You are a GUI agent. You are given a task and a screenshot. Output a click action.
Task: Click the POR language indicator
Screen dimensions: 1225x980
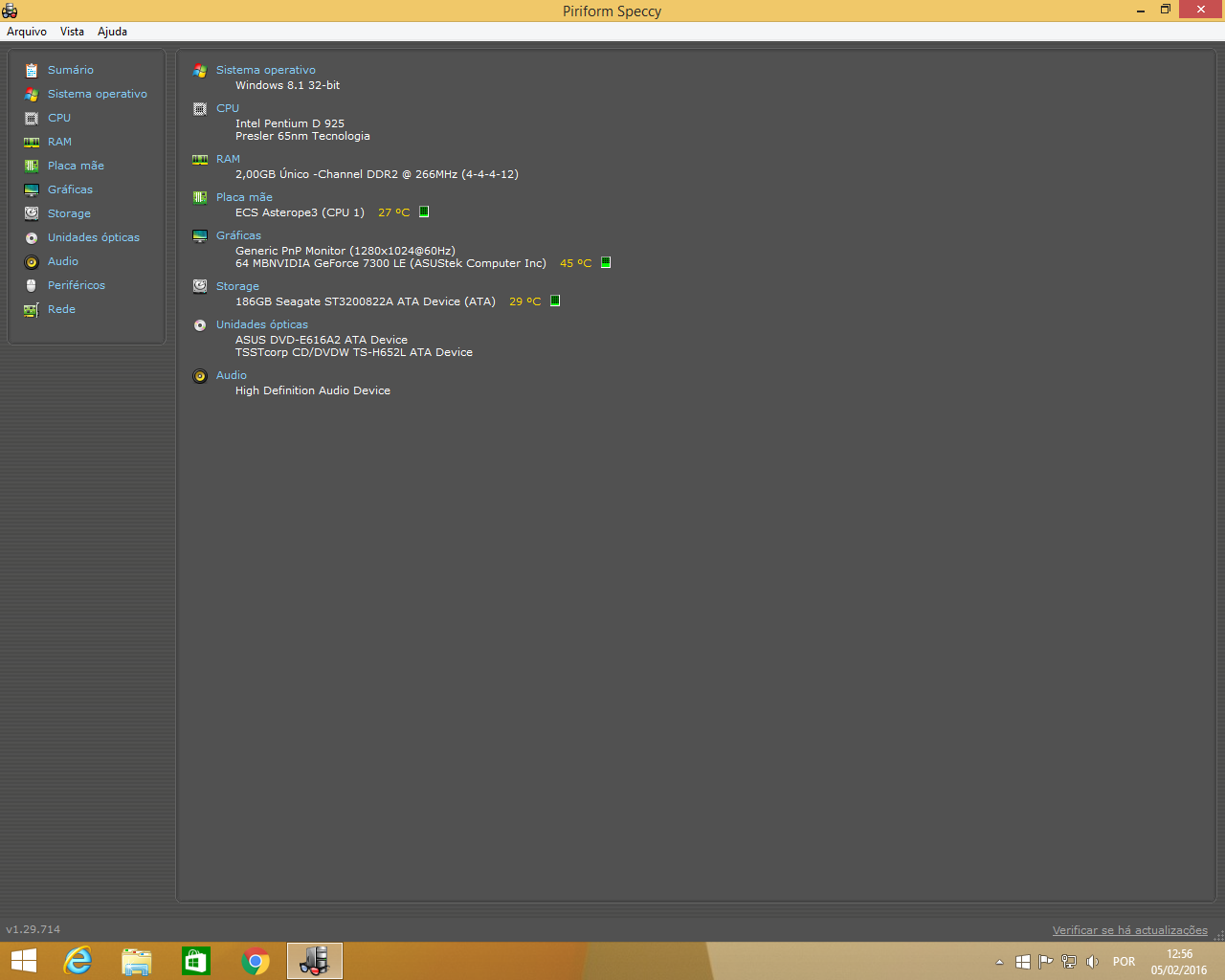click(1125, 962)
